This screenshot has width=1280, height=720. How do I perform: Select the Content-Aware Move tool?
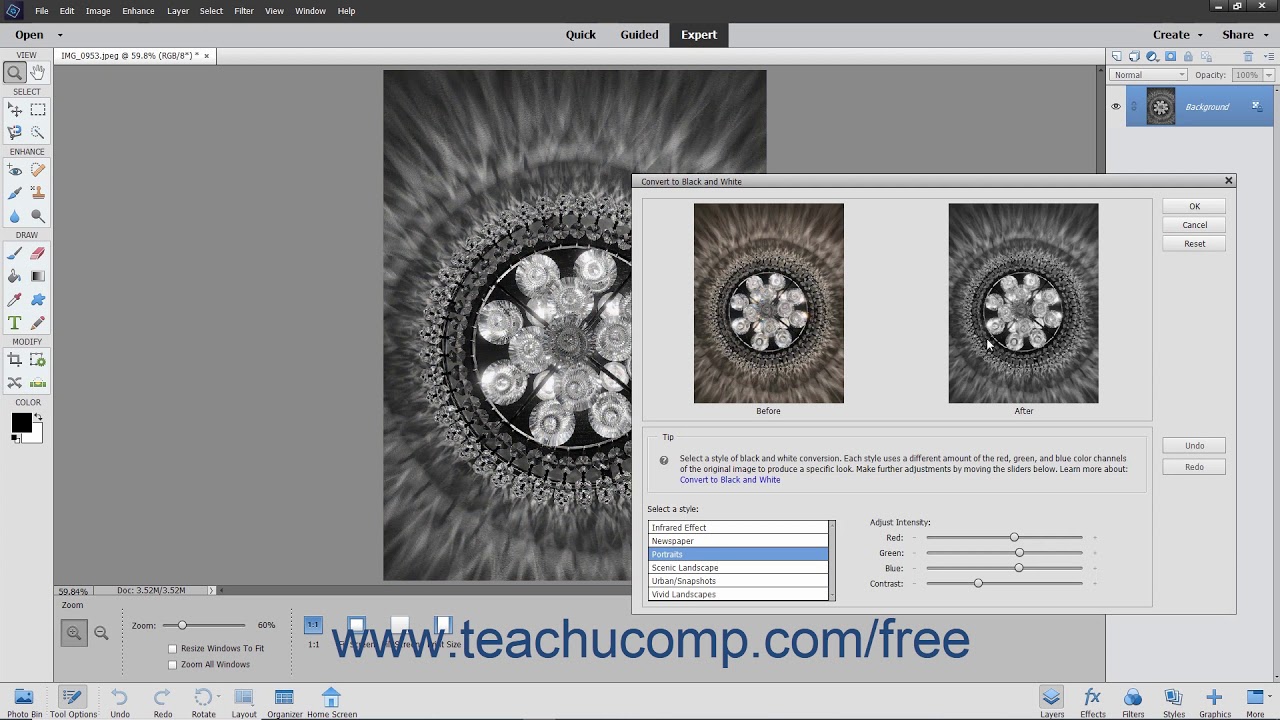click(14, 383)
